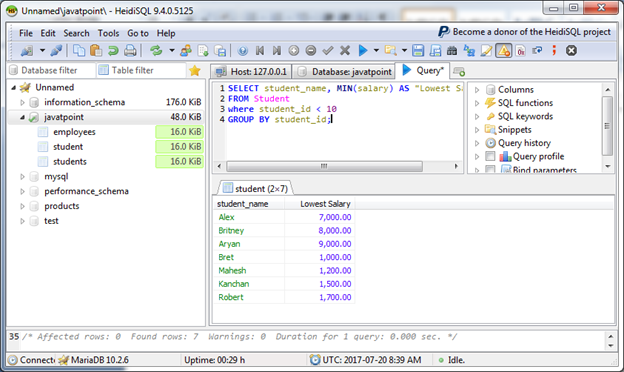Open the User manager icon
The image size is (624, 372).
pos(186,51)
